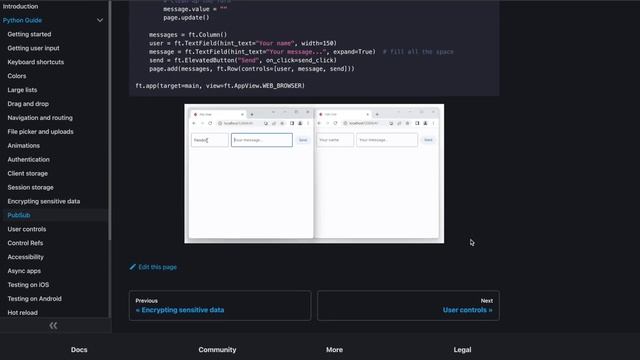Click Docs footer heading
The image size is (640, 360).
tap(79, 350)
